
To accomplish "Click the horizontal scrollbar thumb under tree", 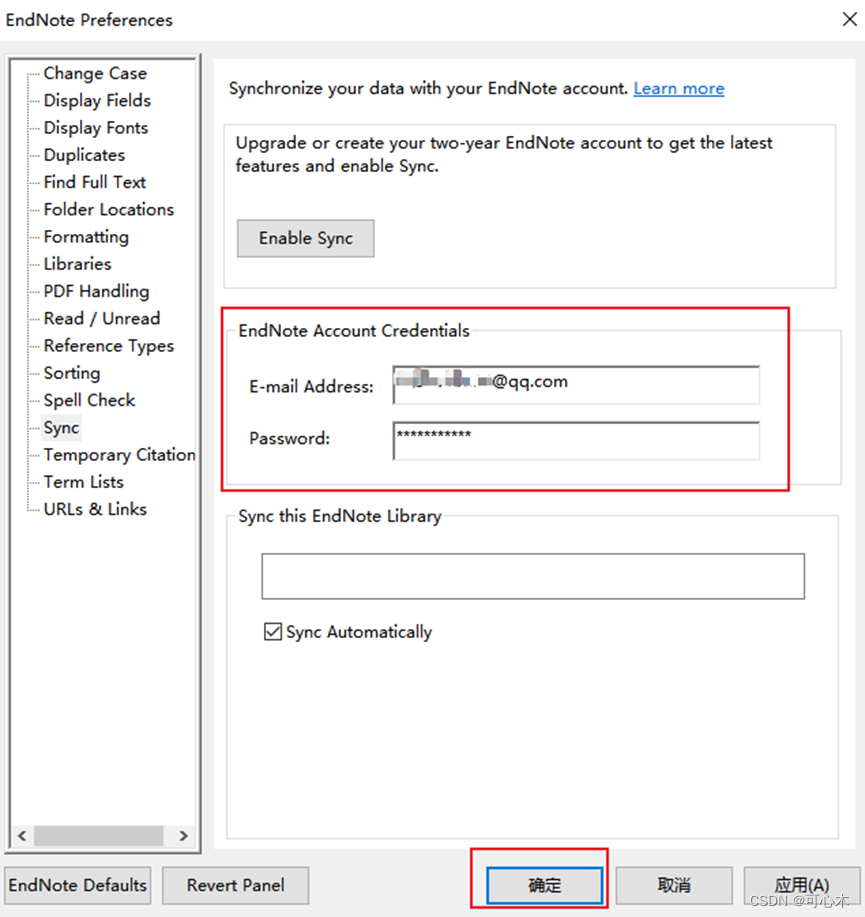I will (98, 836).
